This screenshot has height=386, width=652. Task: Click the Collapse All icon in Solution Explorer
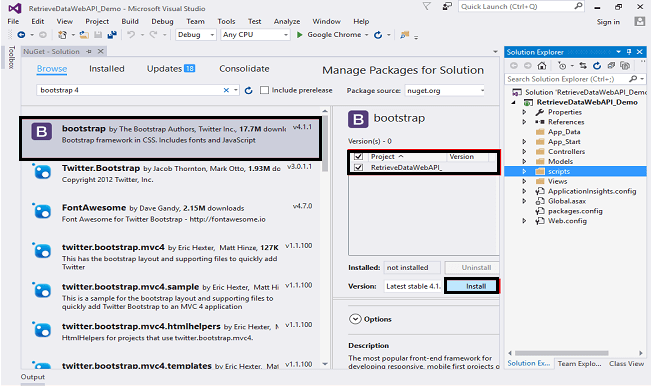(x=611, y=66)
